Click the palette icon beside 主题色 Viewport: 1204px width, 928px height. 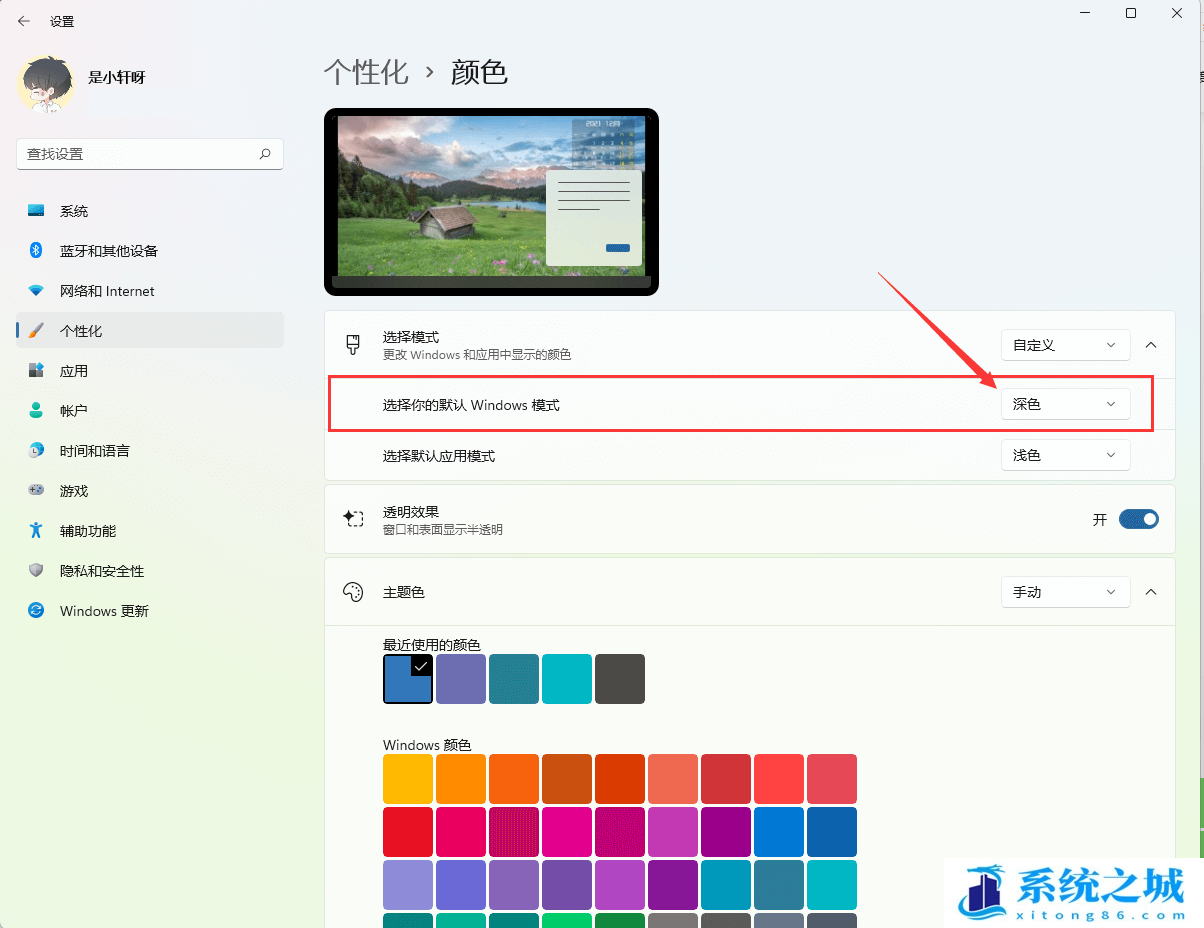click(x=353, y=592)
